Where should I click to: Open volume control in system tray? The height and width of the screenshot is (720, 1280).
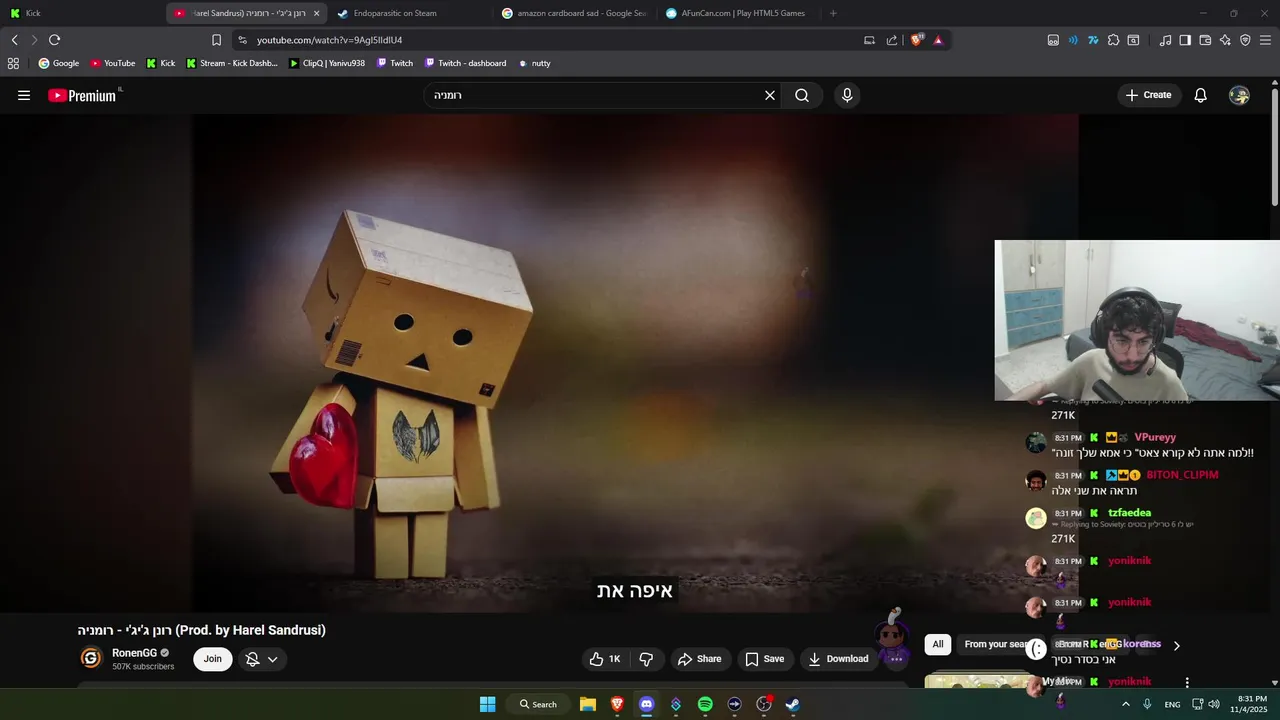(1214, 704)
